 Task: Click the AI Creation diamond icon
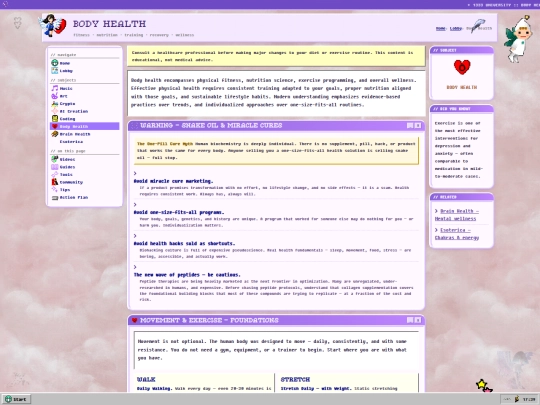[55, 111]
